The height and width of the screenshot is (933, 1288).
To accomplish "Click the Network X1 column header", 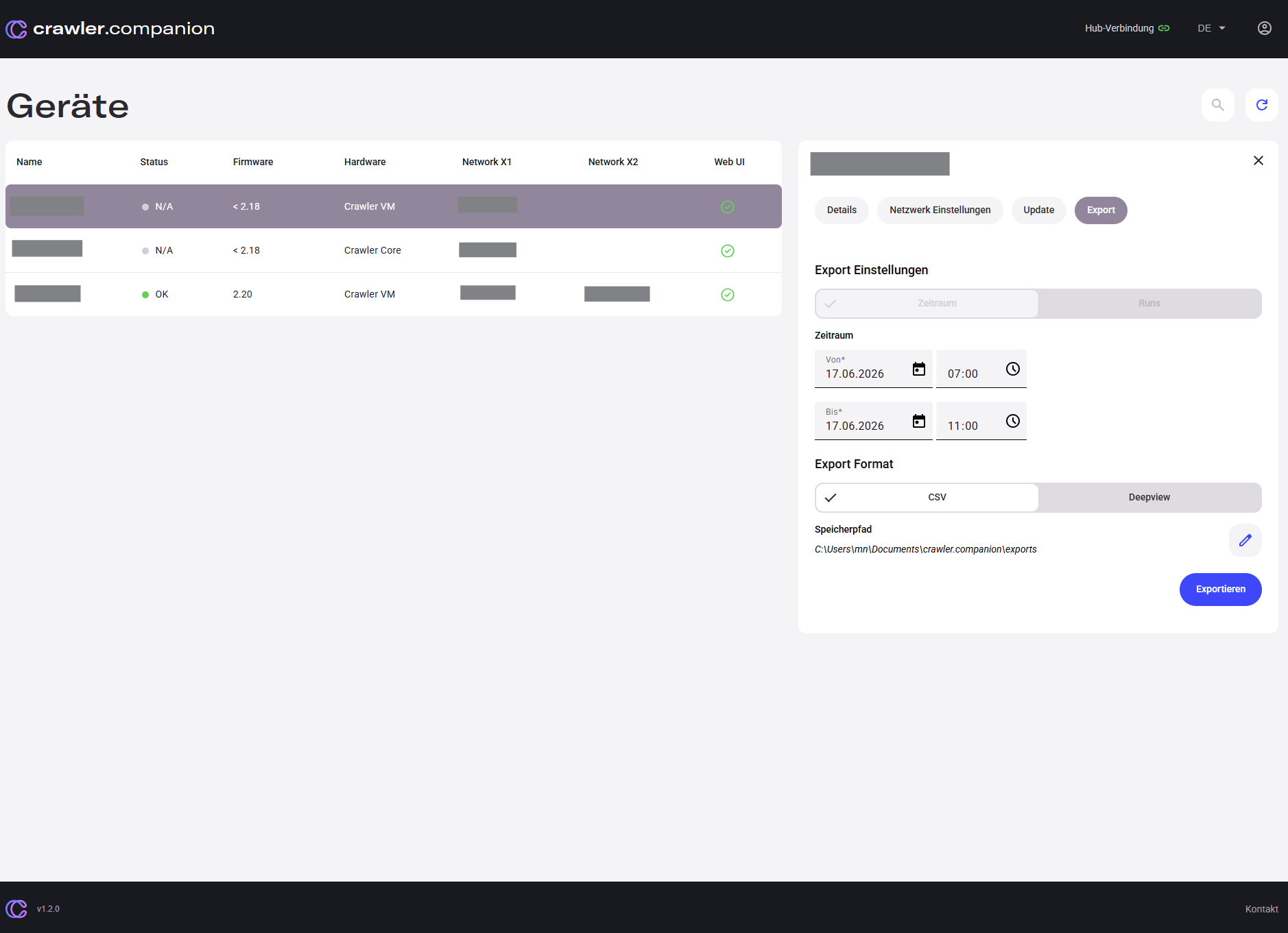I will coord(487,162).
